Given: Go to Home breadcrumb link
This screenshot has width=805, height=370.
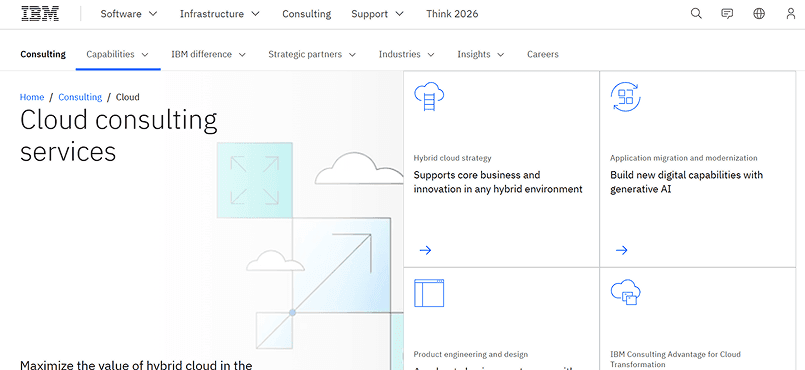Looking at the screenshot, I should pyautogui.click(x=32, y=97).
